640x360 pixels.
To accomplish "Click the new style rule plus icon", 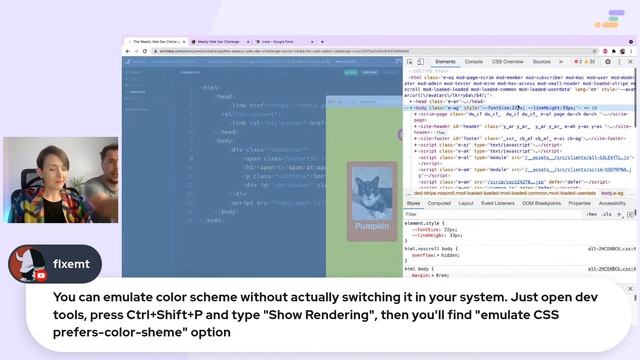I will [619, 214].
